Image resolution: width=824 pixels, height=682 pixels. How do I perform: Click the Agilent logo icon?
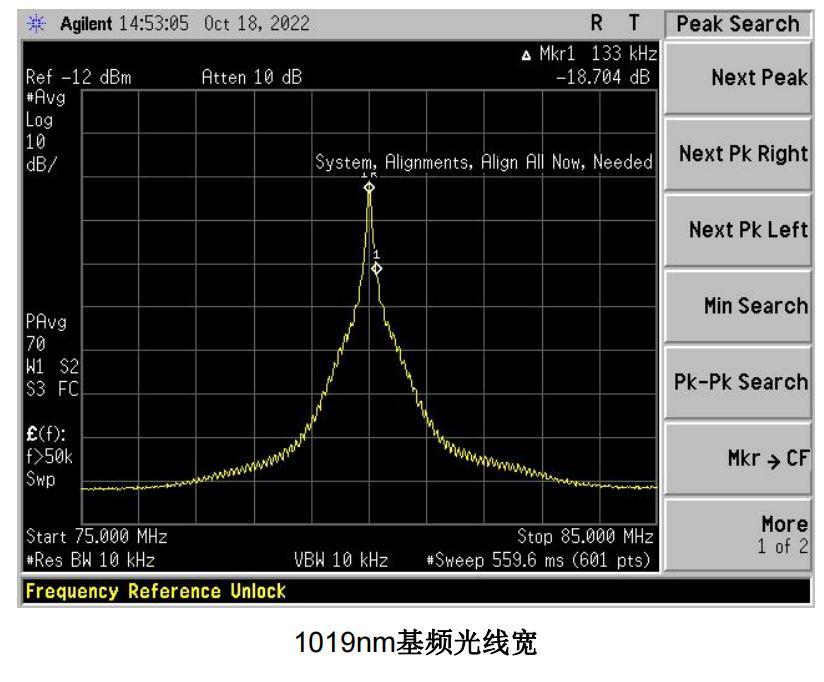click(39, 24)
